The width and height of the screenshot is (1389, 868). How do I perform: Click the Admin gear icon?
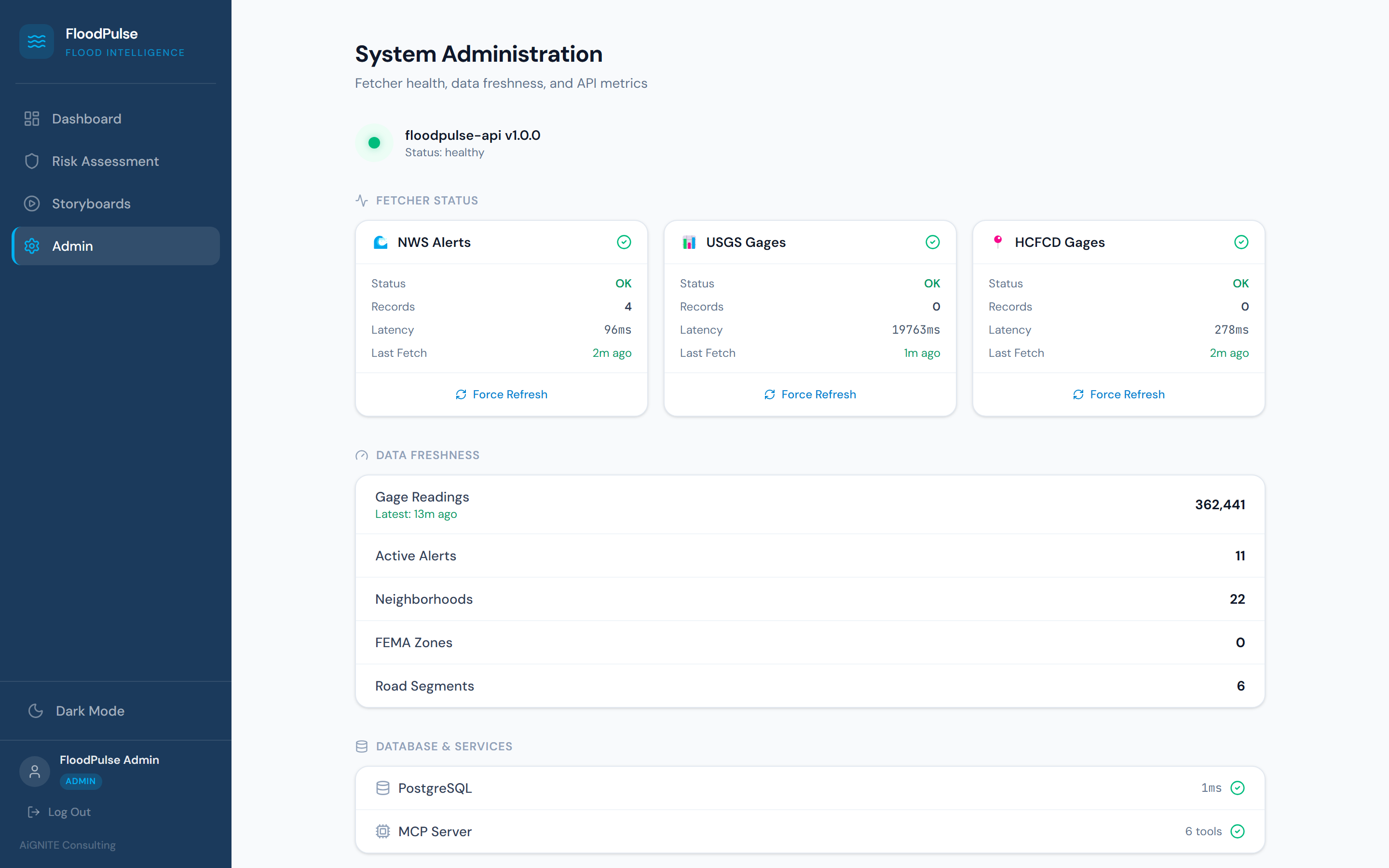pos(31,246)
